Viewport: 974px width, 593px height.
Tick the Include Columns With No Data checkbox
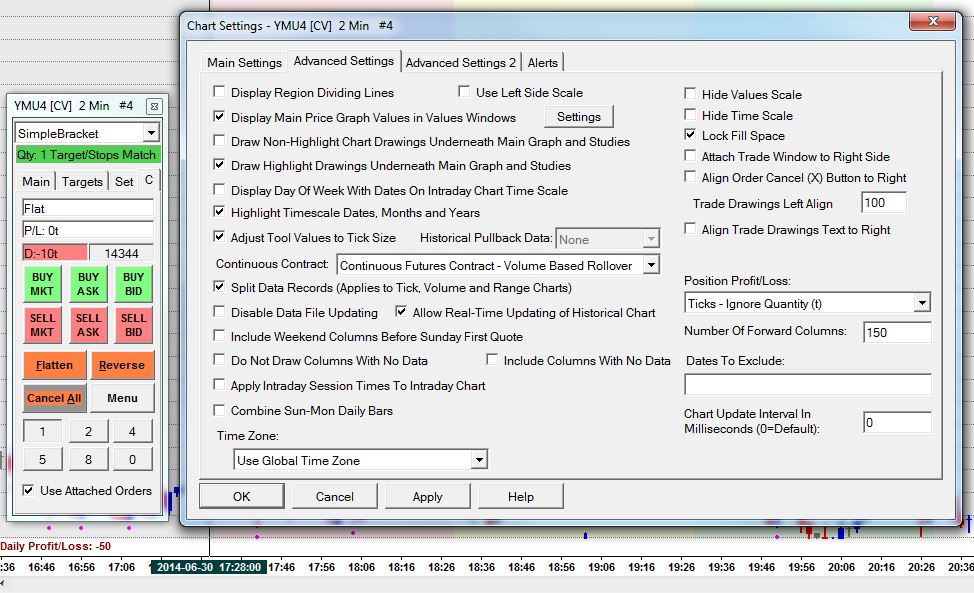(x=491, y=360)
